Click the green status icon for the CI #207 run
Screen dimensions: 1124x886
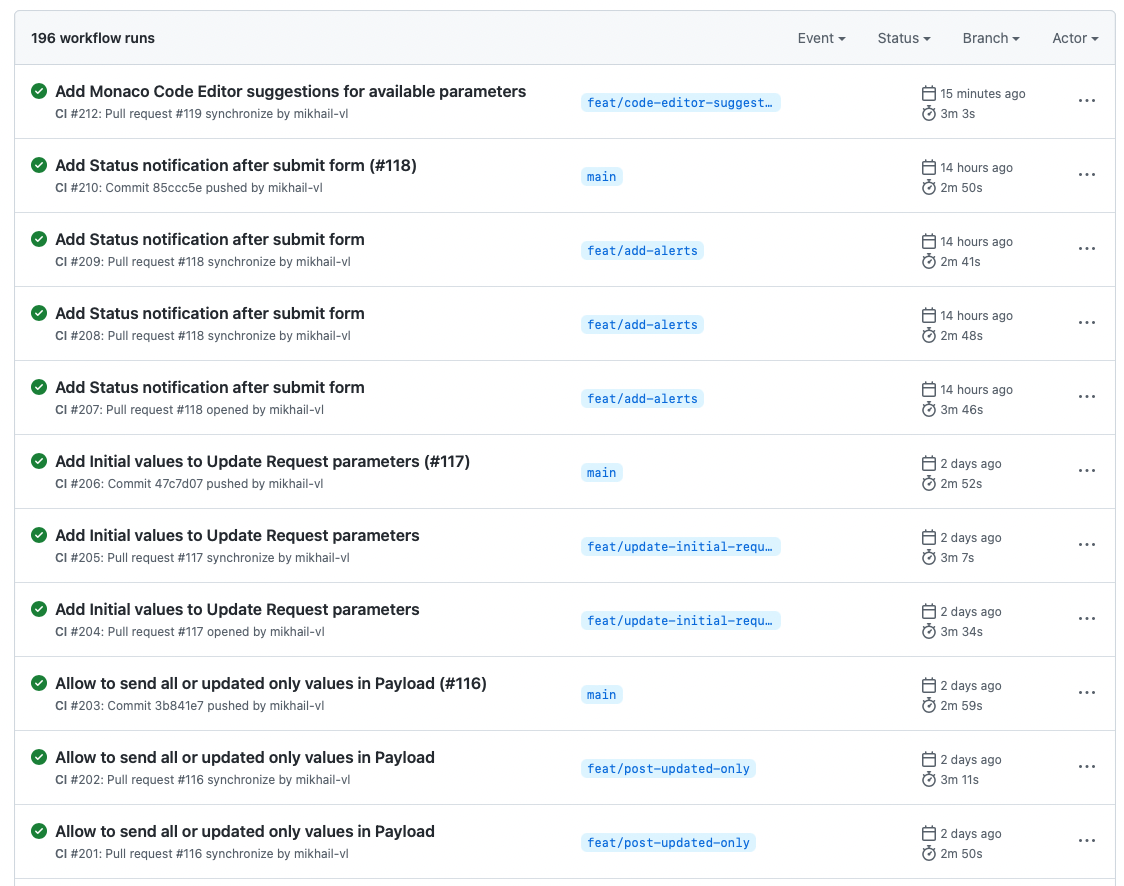click(39, 387)
